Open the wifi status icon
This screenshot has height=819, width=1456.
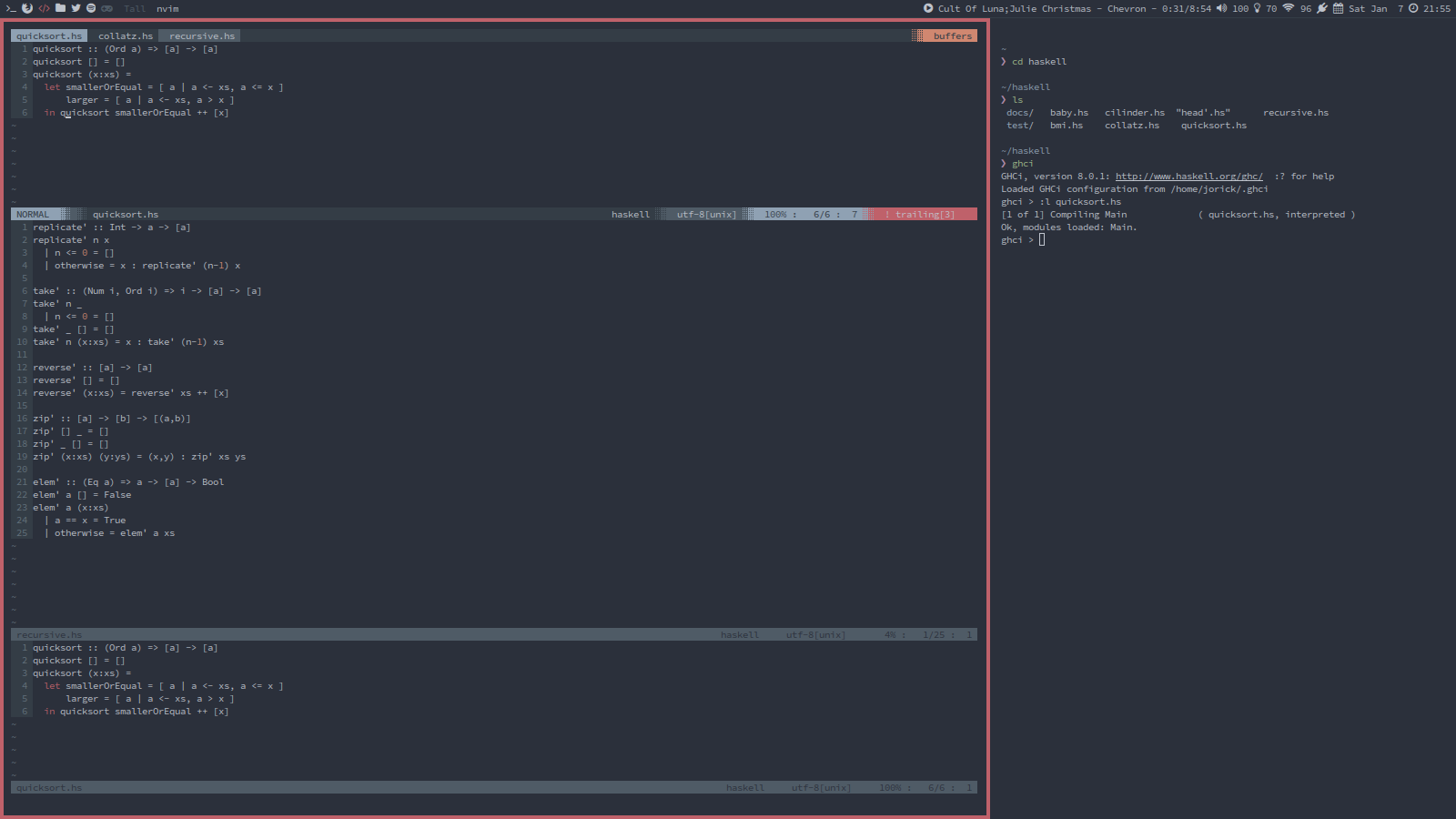click(x=1288, y=8)
